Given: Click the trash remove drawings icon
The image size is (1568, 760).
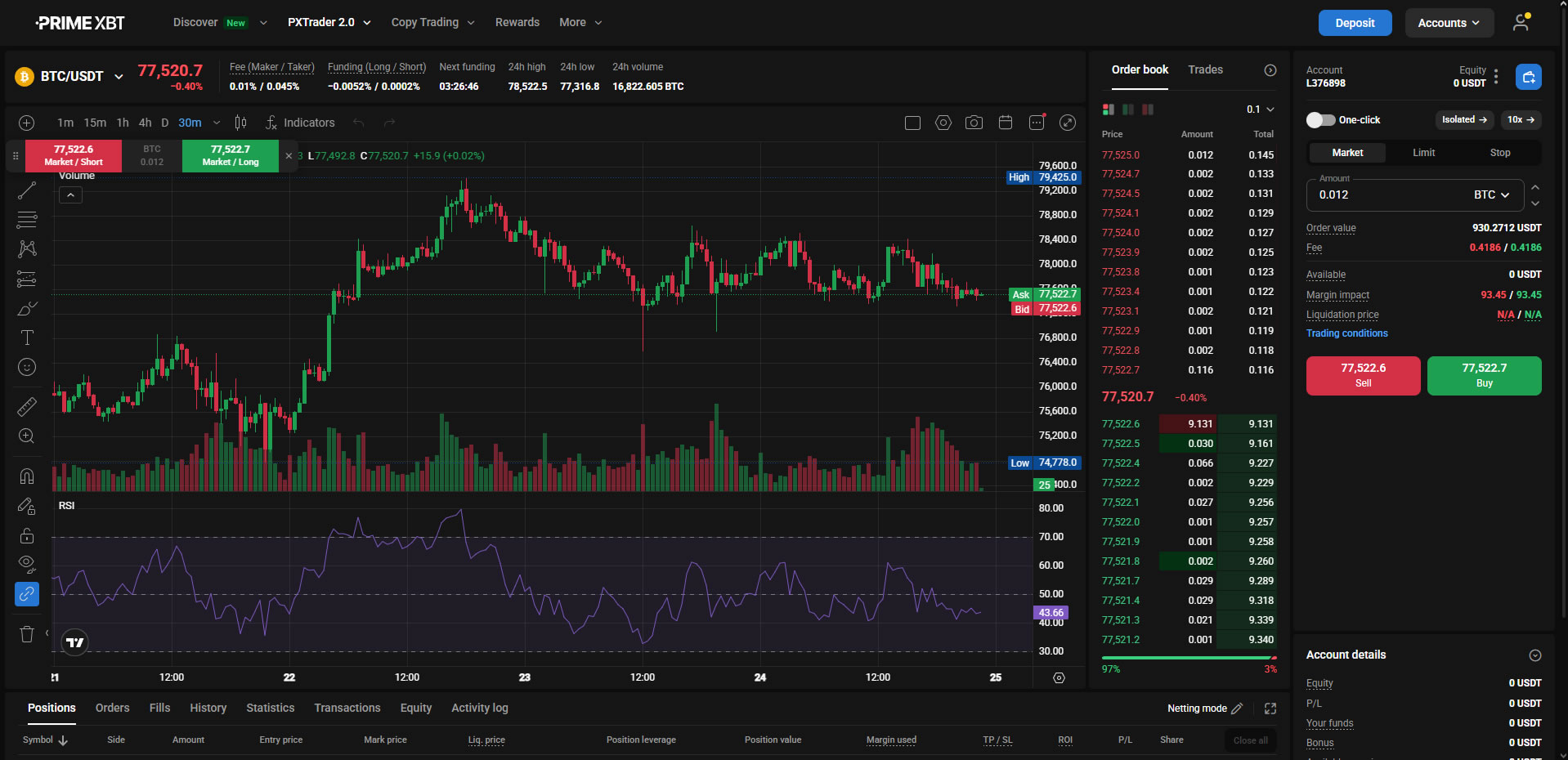Looking at the screenshot, I should [x=27, y=634].
